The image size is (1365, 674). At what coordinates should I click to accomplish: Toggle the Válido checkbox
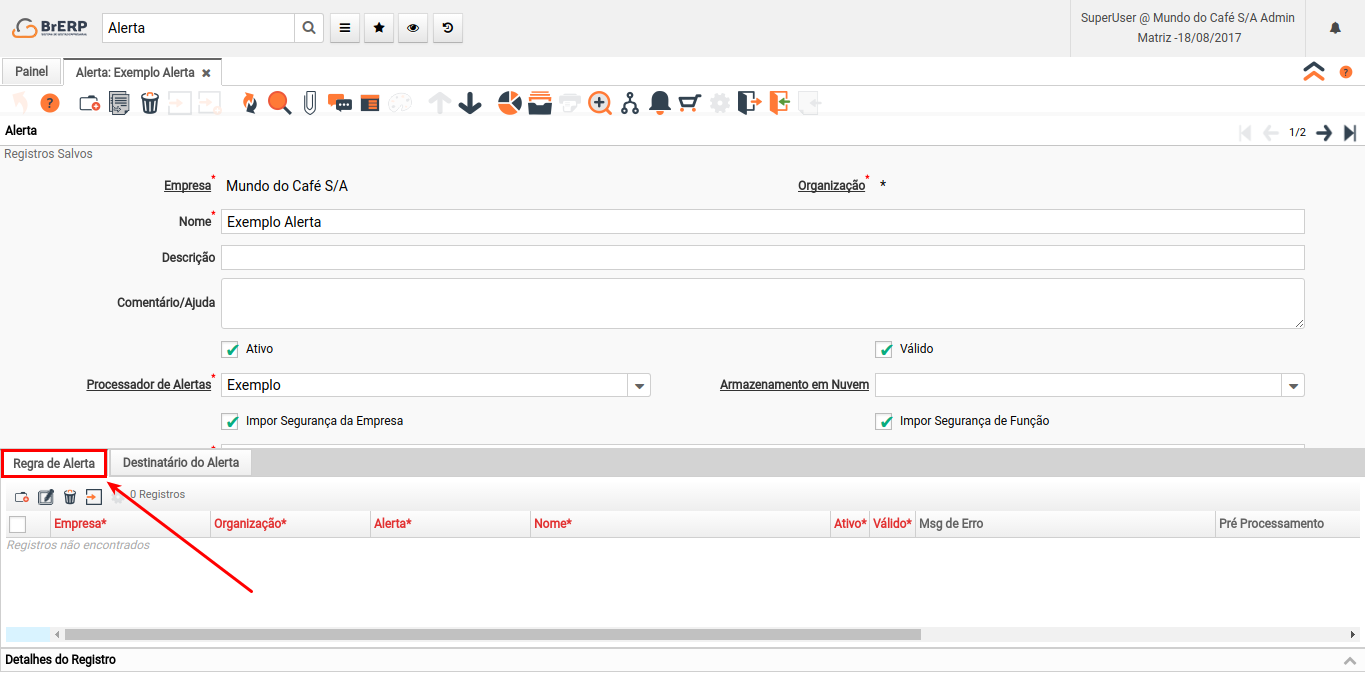pyautogui.click(x=884, y=349)
